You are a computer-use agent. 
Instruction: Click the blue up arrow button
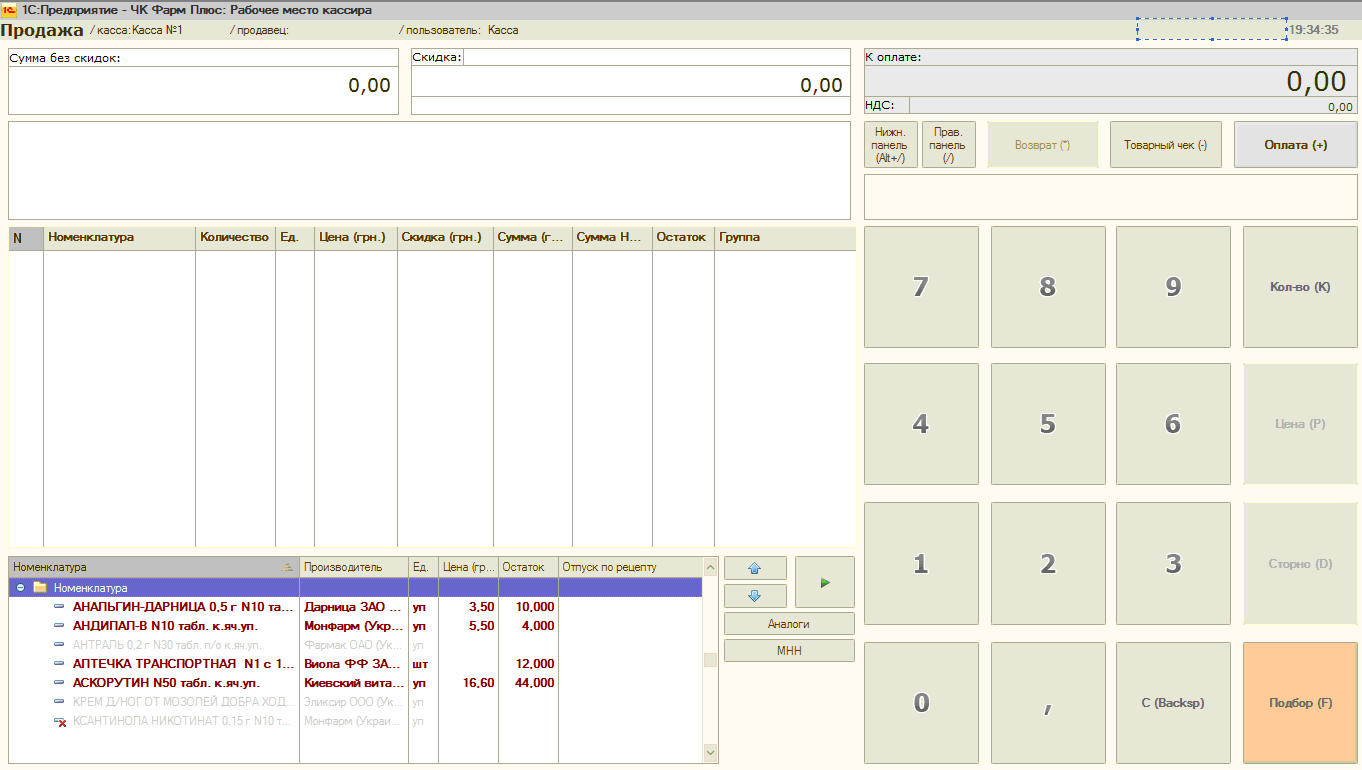(x=755, y=568)
